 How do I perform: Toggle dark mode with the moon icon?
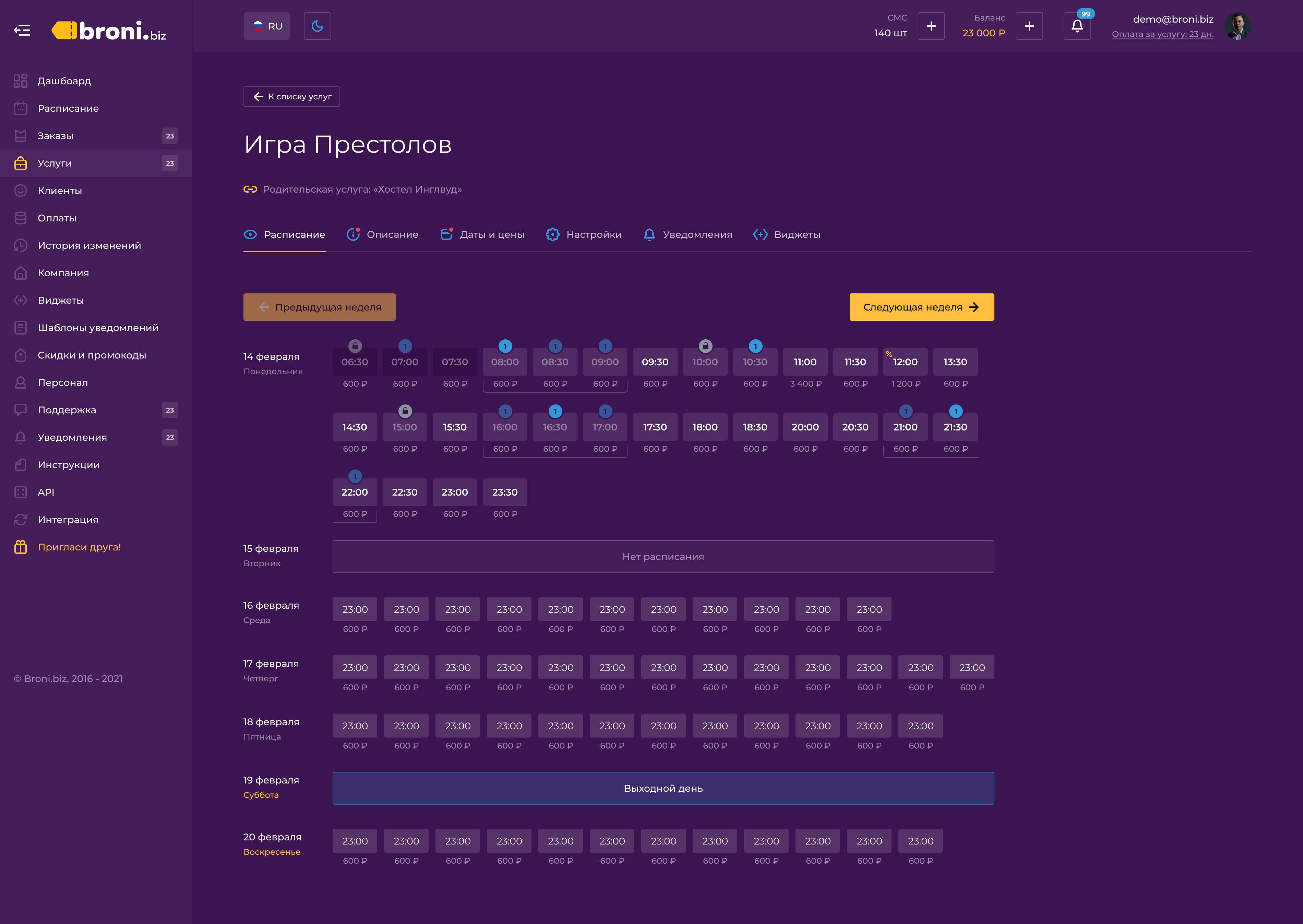[317, 26]
